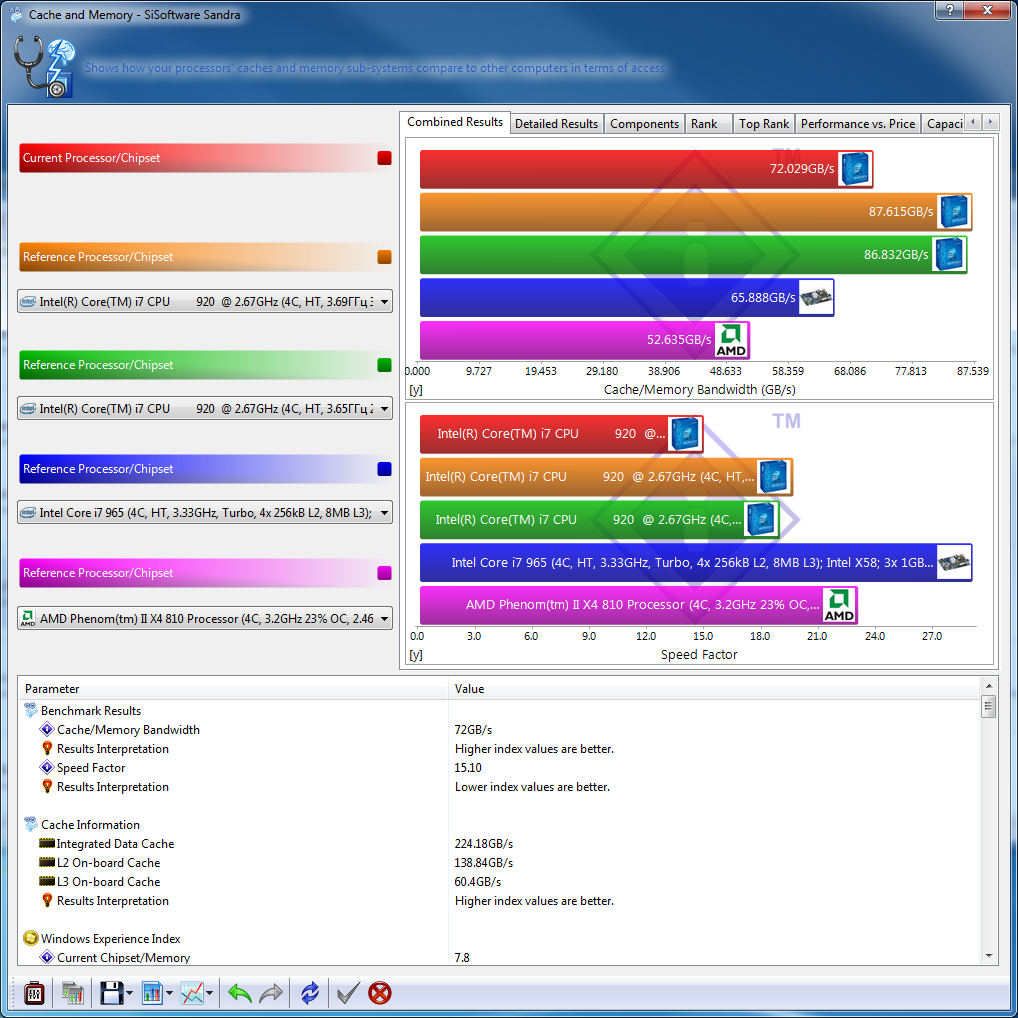This screenshot has height=1018, width=1018.
Task: Switch to the Detailed Results tab
Action: click(x=556, y=124)
